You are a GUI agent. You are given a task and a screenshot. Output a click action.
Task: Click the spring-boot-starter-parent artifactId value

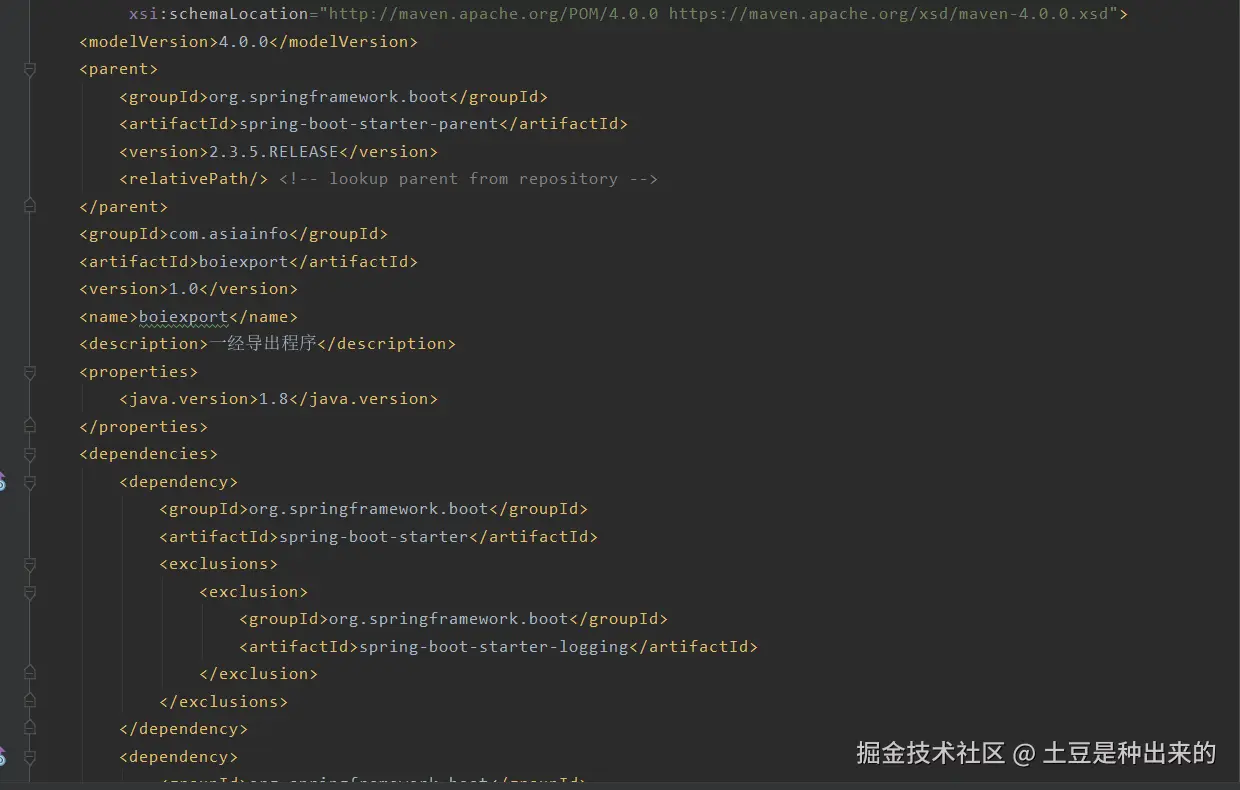(368, 124)
